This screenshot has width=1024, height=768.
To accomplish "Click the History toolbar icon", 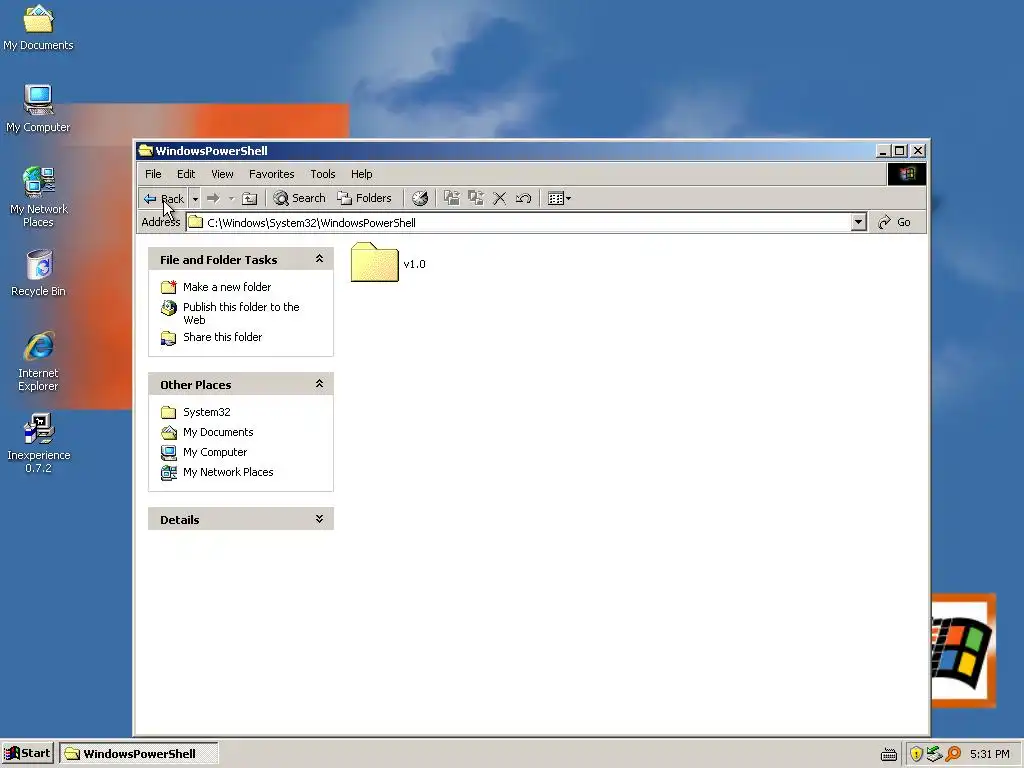I will [x=420, y=199].
